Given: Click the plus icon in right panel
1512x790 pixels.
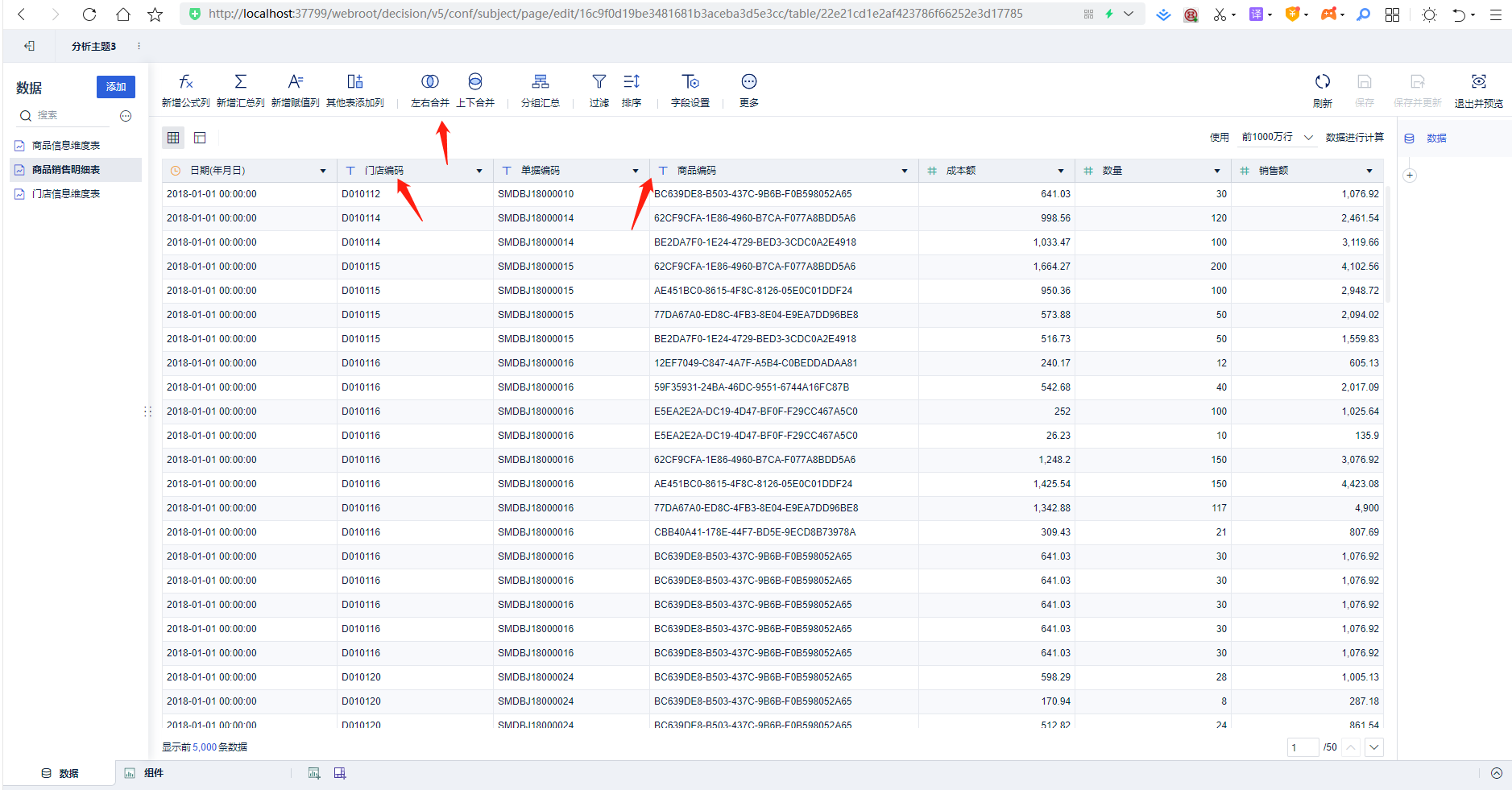Looking at the screenshot, I should [1410, 176].
